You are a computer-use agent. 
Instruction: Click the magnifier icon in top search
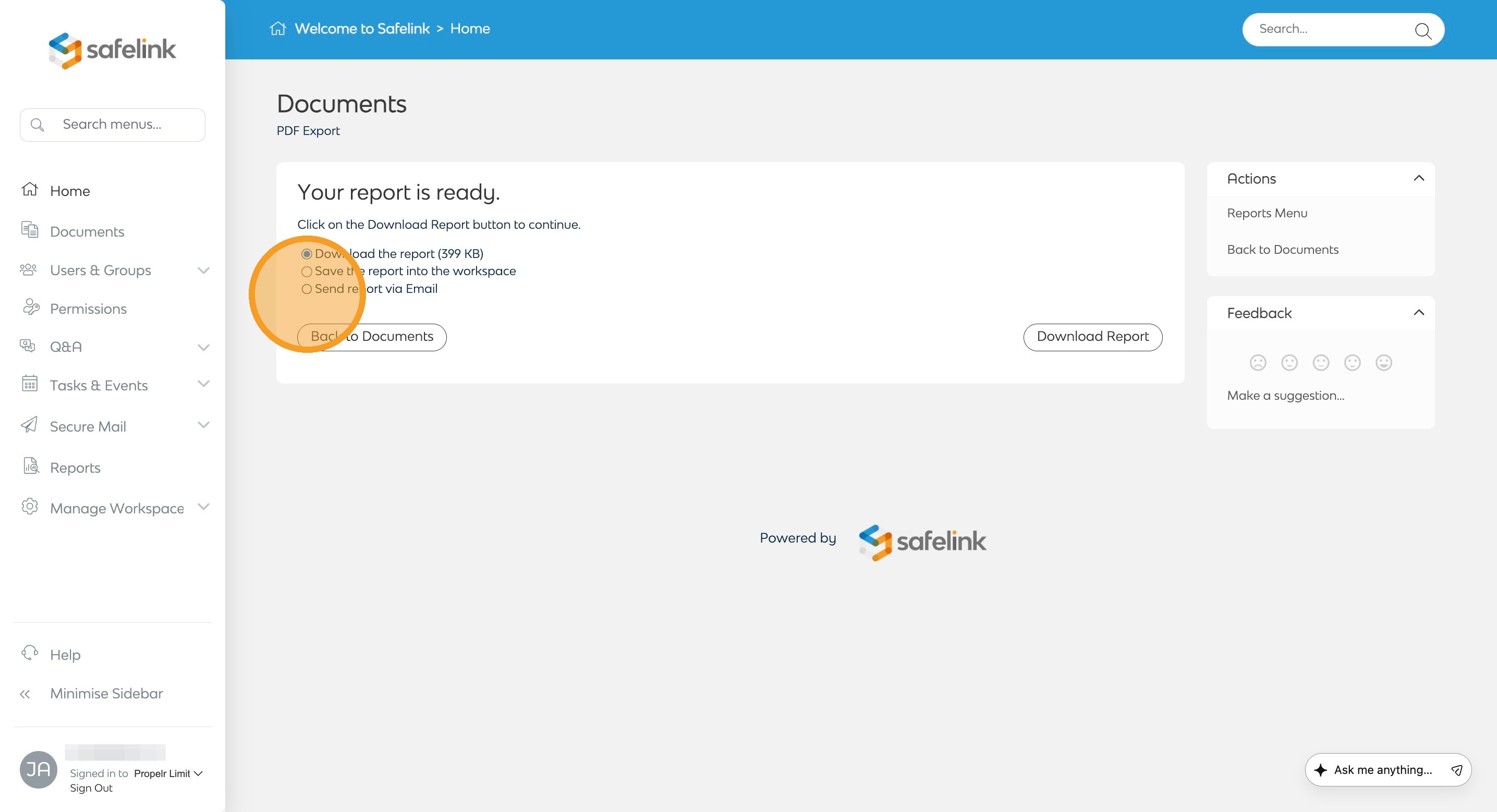click(1422, 30)
